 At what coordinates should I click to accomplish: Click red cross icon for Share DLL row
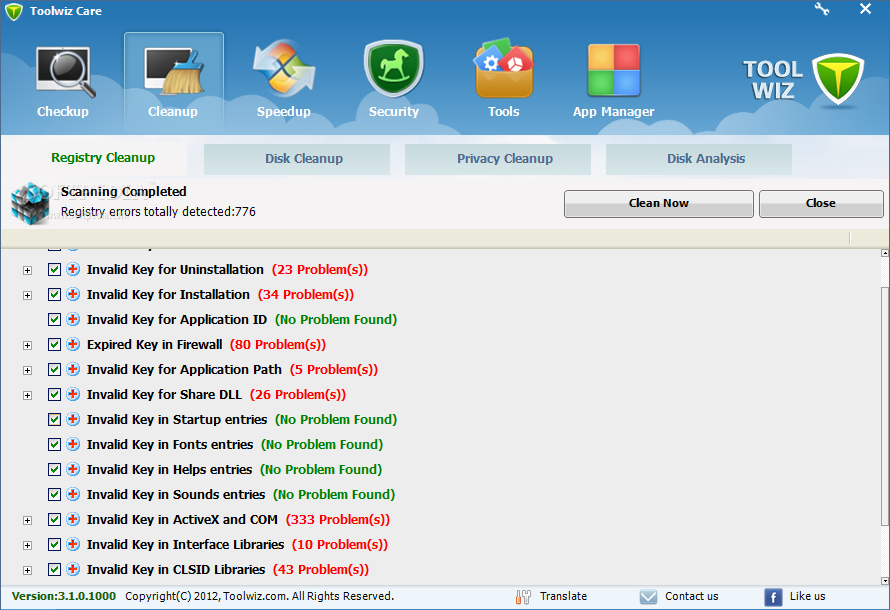pyautogui.click(x=73, y=394)
